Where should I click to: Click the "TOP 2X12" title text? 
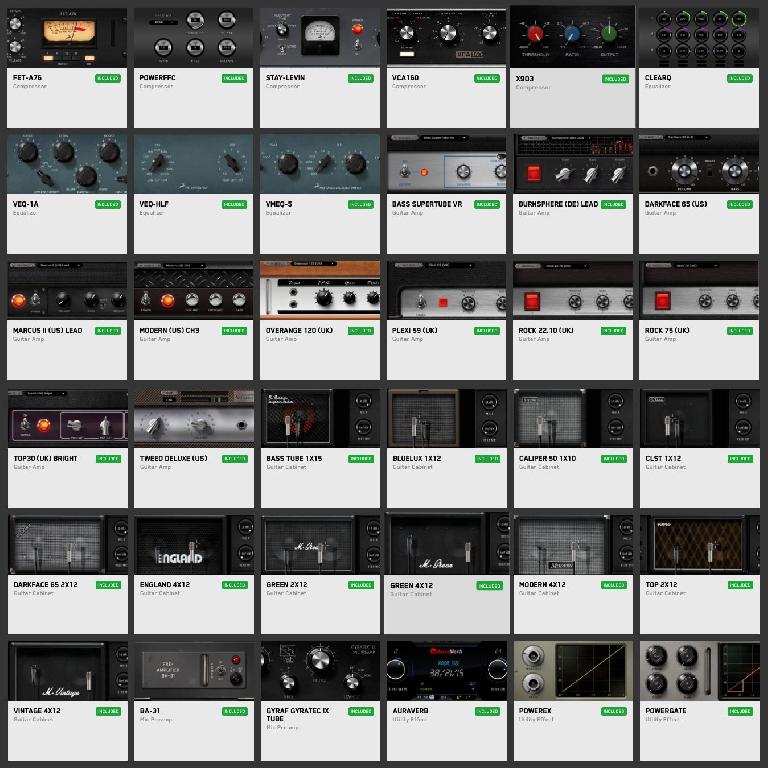[661, 584]
